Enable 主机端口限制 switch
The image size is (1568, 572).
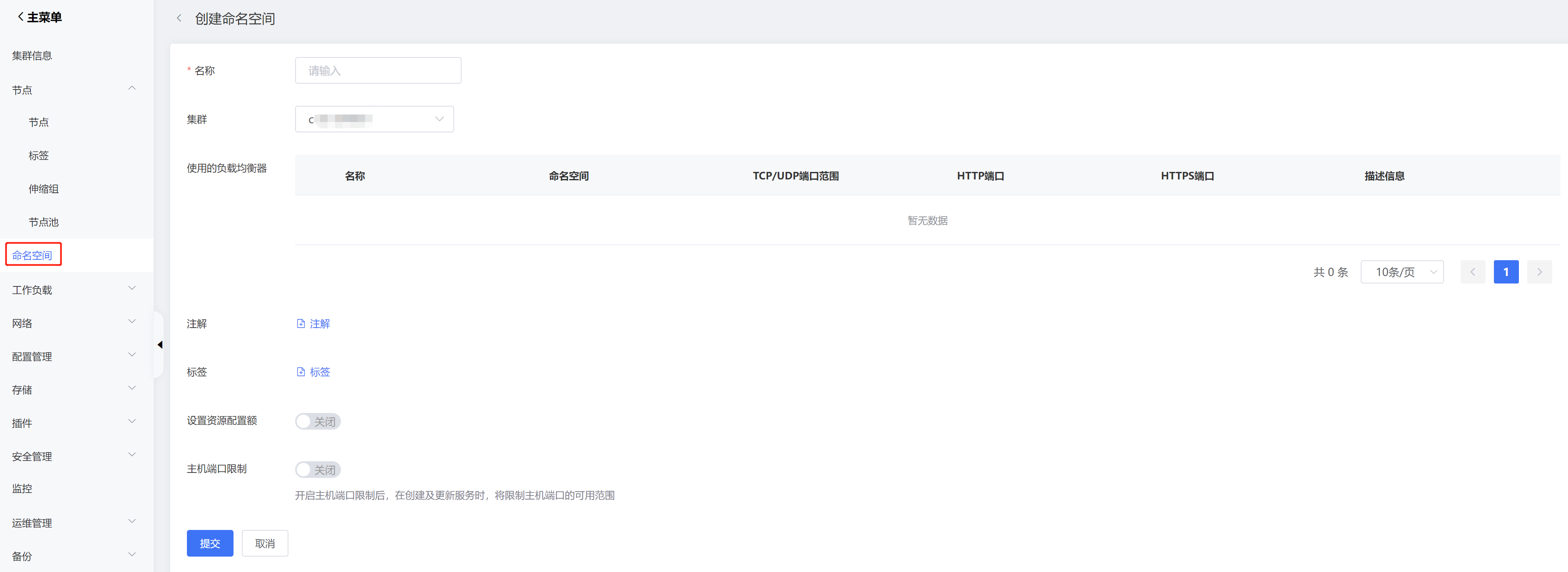coord(317,469)
